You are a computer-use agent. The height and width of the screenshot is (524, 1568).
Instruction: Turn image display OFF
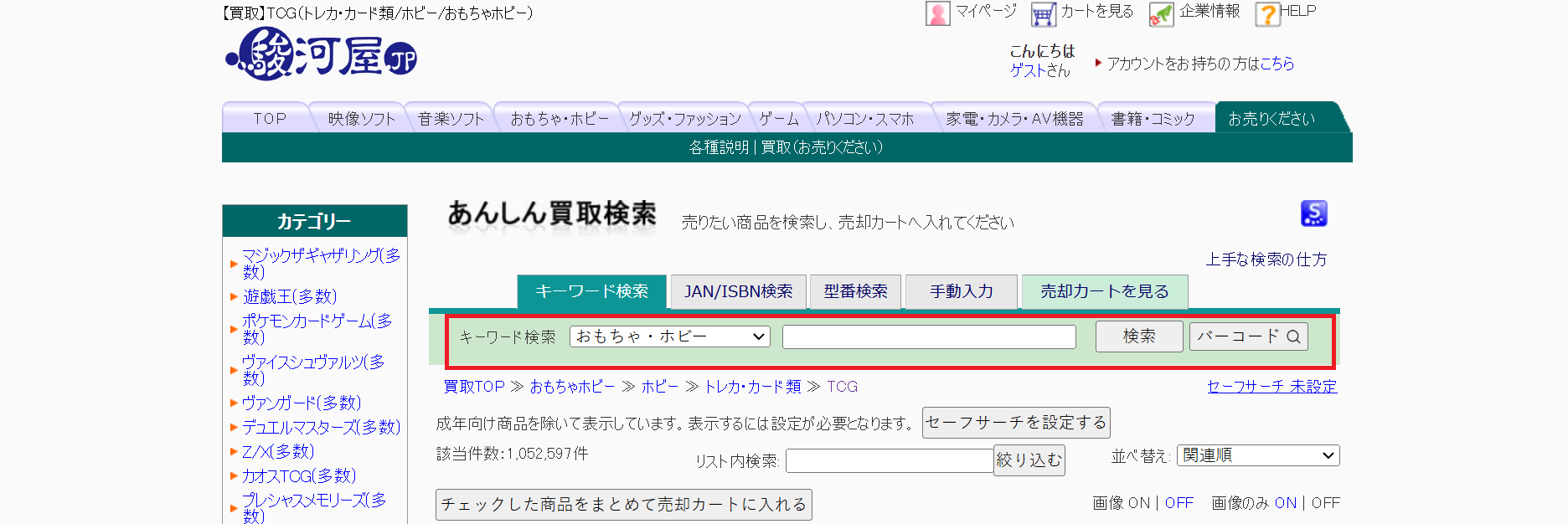tap(1179, 503)
